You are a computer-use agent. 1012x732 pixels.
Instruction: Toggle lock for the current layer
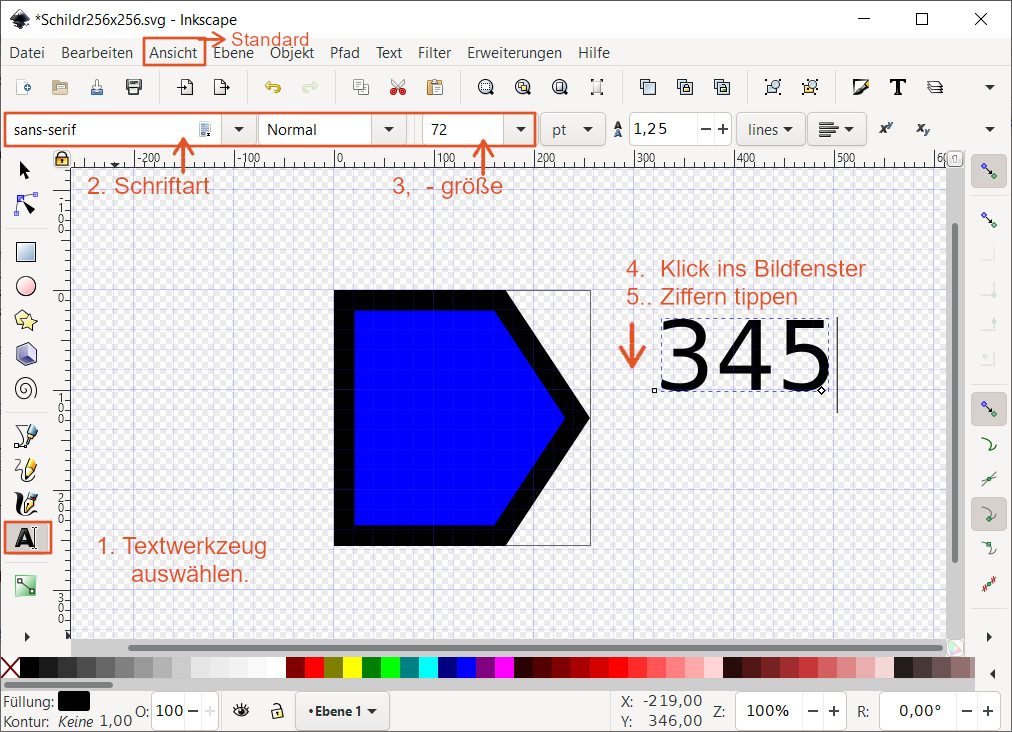(275, 711)
